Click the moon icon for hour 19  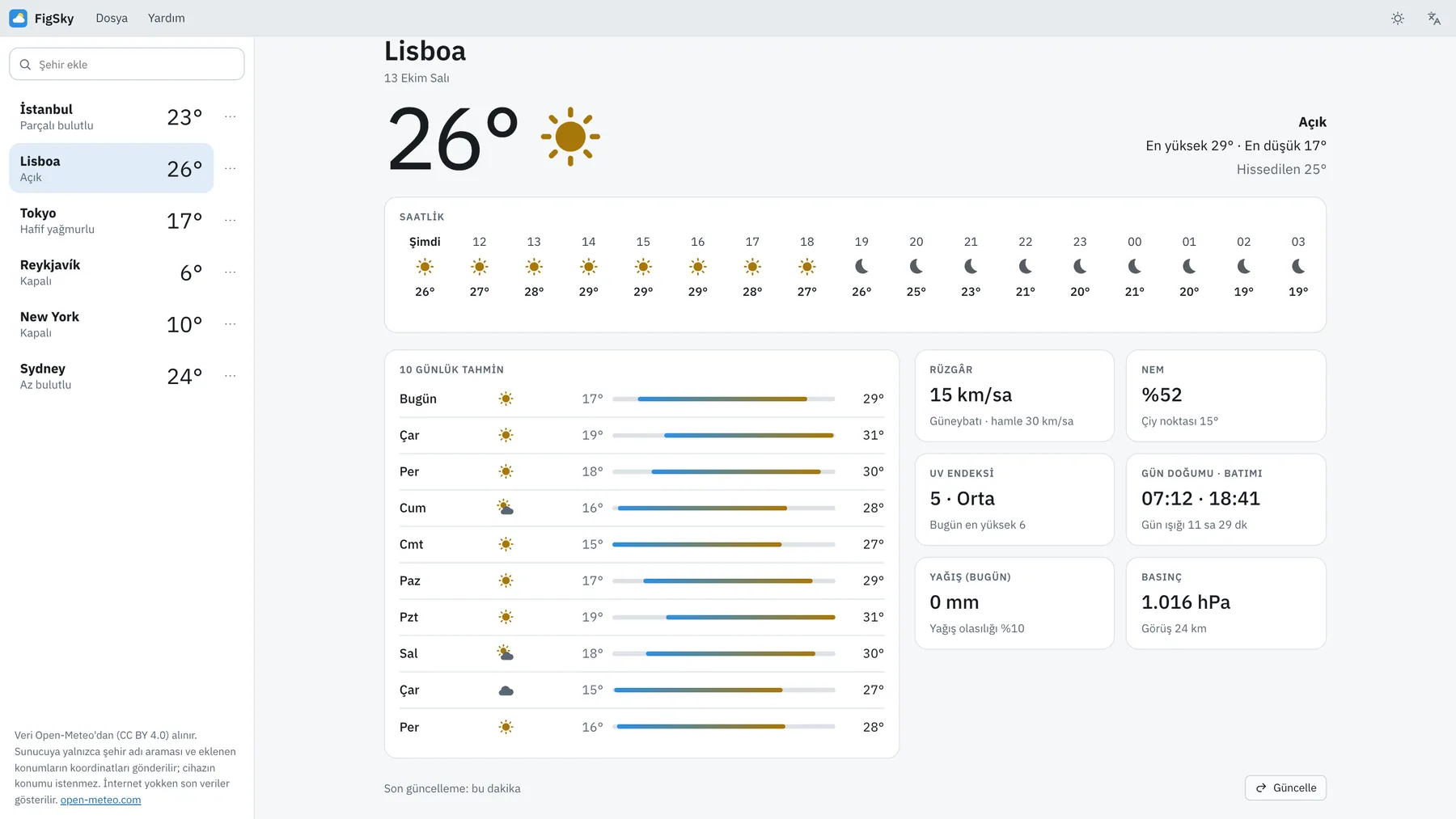click(x=861, y=266)
